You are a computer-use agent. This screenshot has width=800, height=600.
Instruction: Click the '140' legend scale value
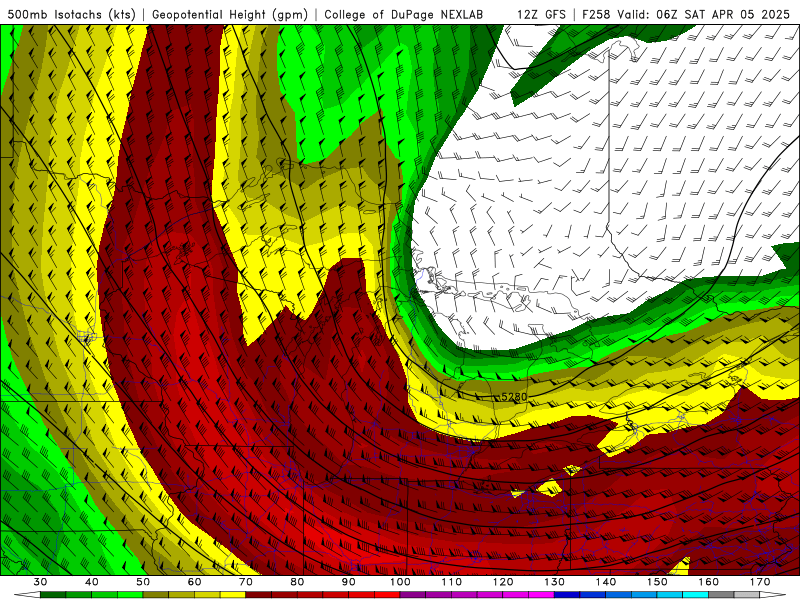tap(606, 582)
